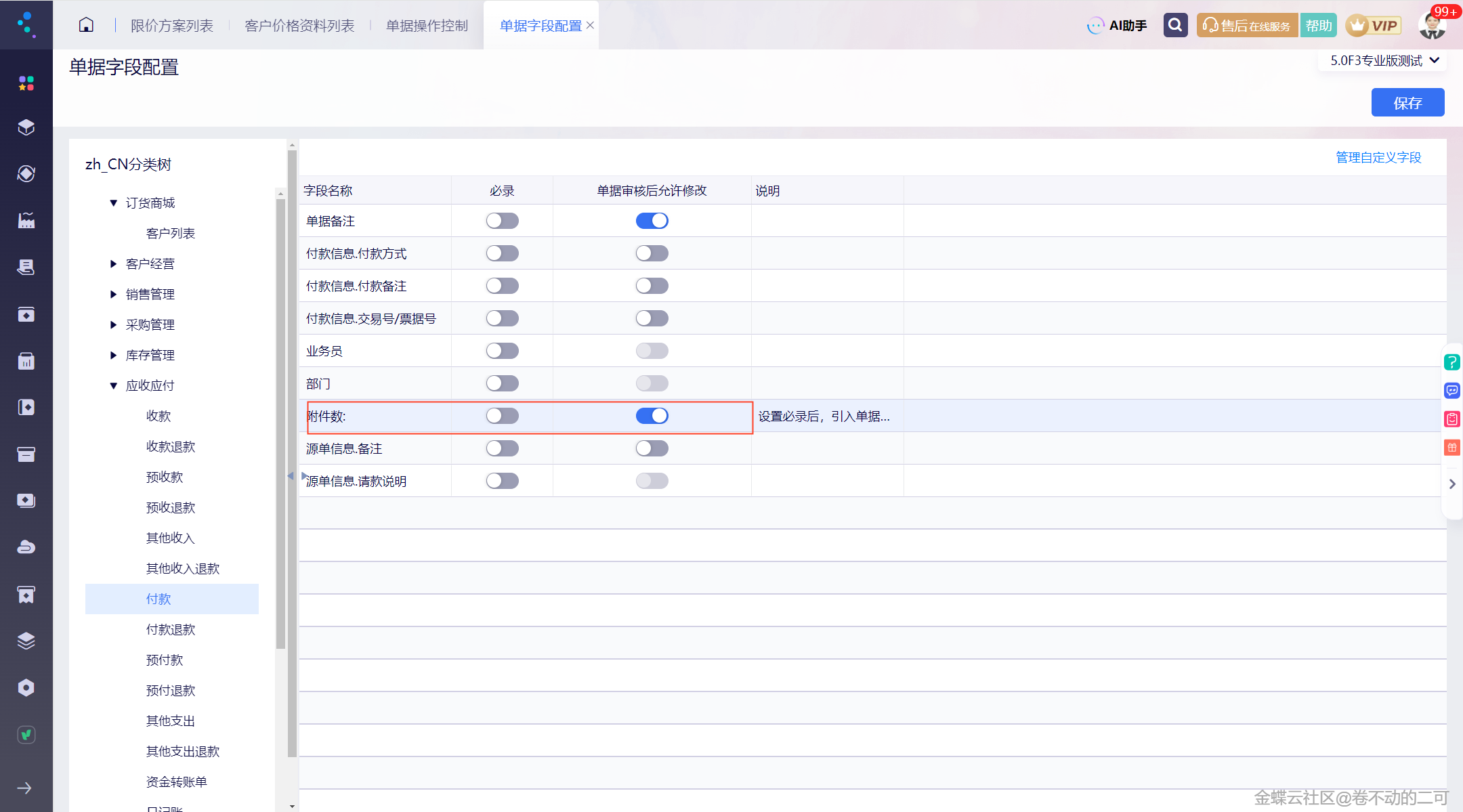This screenshot has width=1463, height=812.
Task: Click the 帮助 button
Action: [1318, 26]
